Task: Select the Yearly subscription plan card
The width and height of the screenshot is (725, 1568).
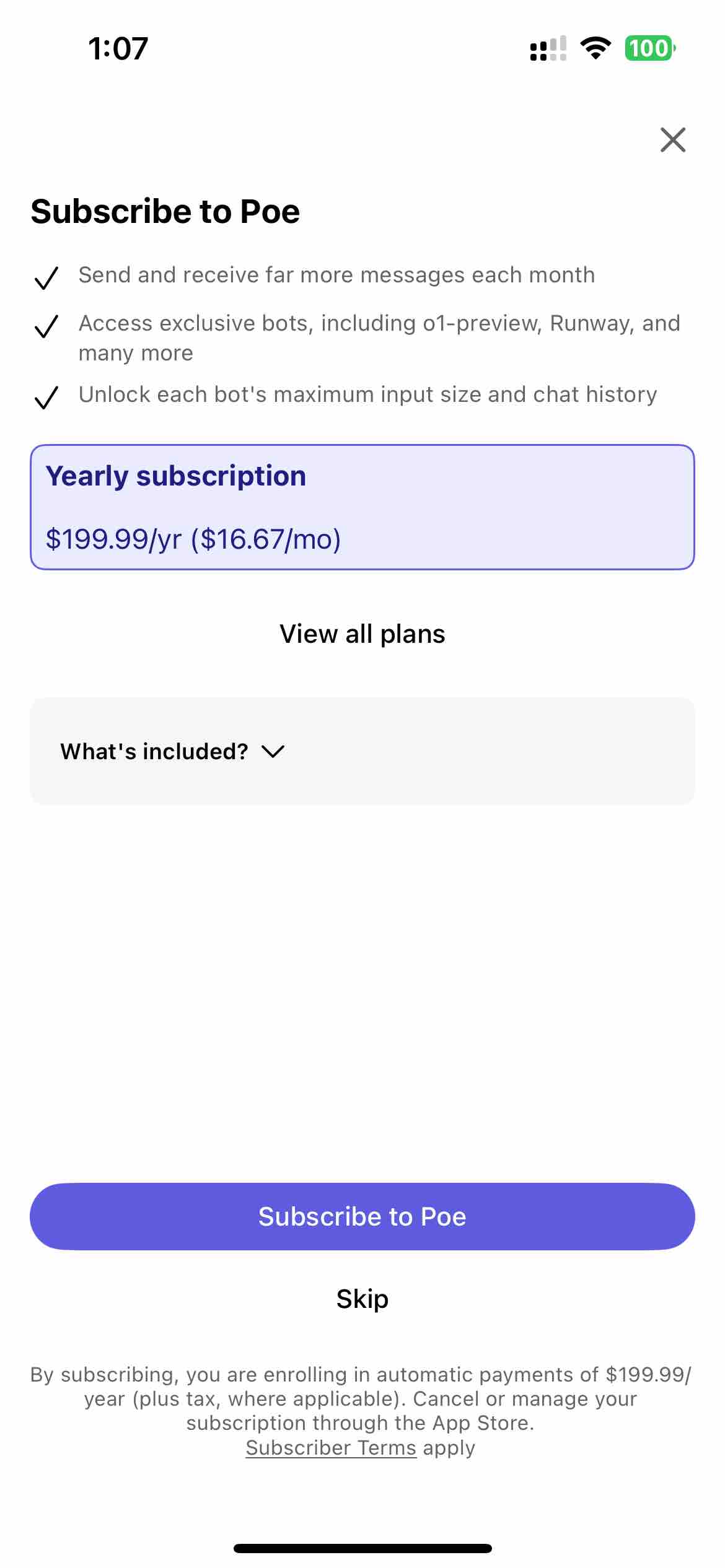Action: 362,507
